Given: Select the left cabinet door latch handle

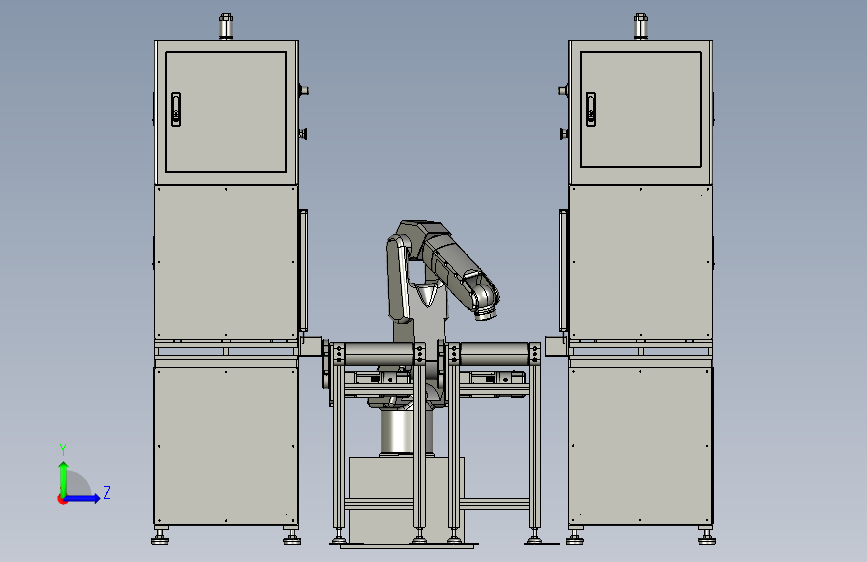Looking at the screenshot, I should point(176,109).
